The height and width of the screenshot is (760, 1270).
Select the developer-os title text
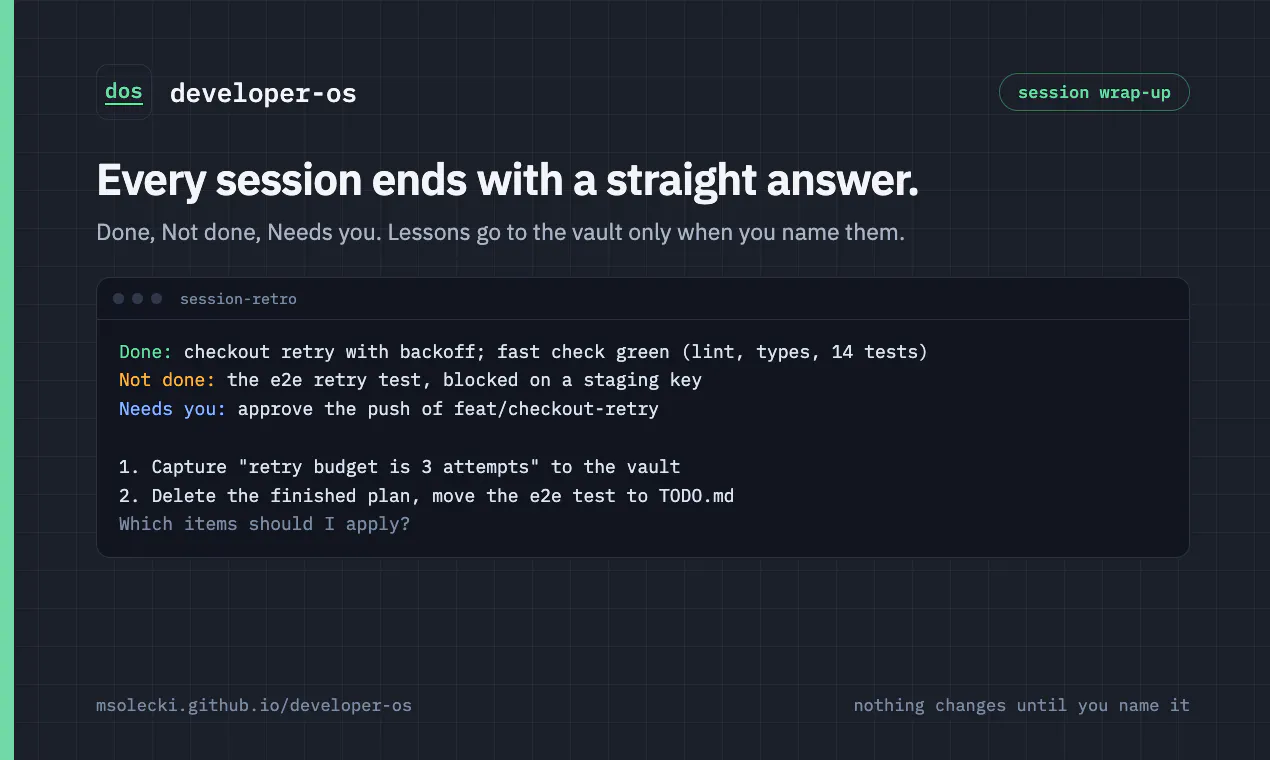[x=263, y=93]
